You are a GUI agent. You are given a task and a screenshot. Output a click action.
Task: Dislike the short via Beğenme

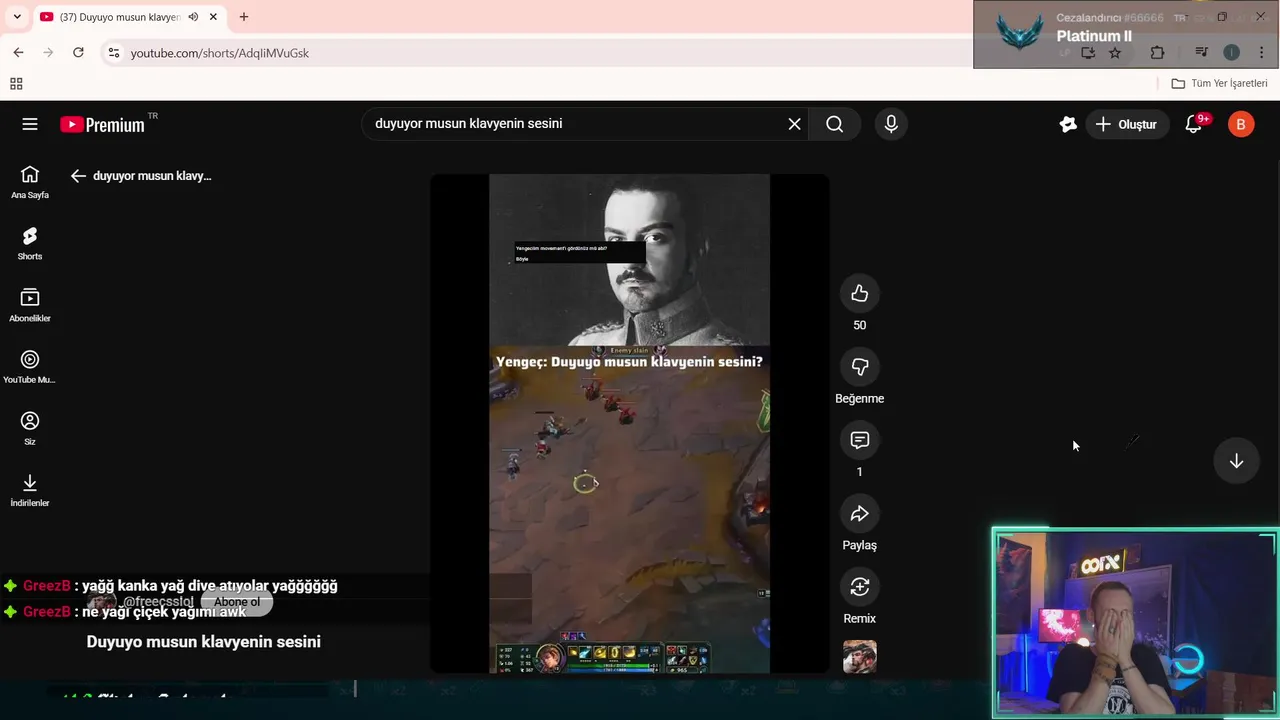click(x=859, y=367)
